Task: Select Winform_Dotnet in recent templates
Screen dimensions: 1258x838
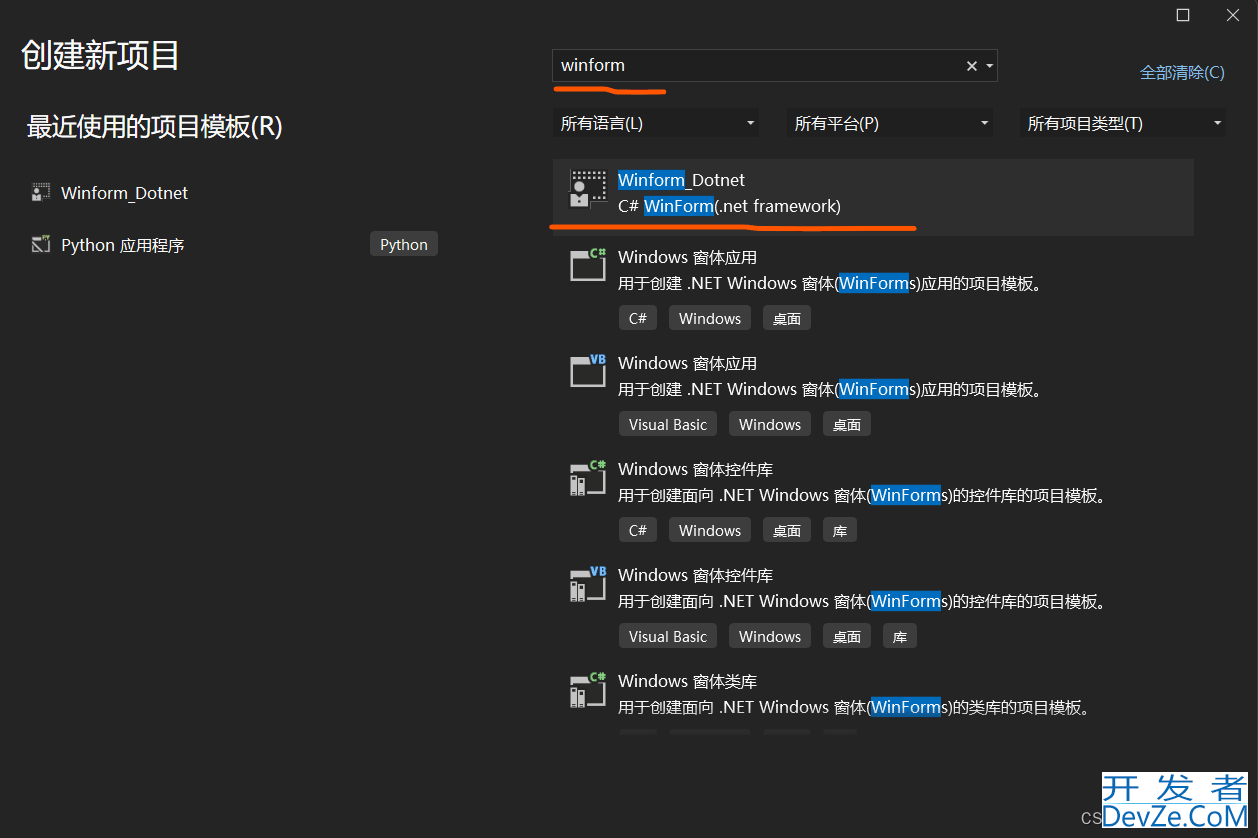Action: point(124,193)
